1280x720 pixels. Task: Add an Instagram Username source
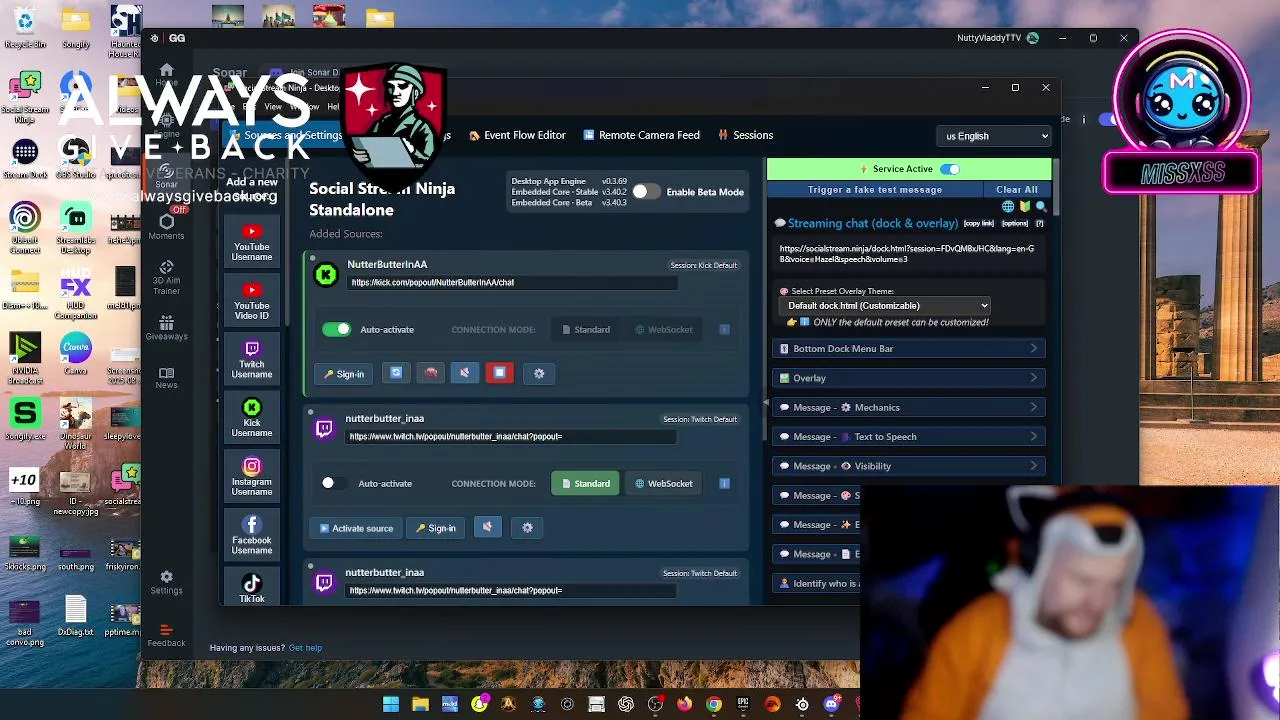click(252, 477)
